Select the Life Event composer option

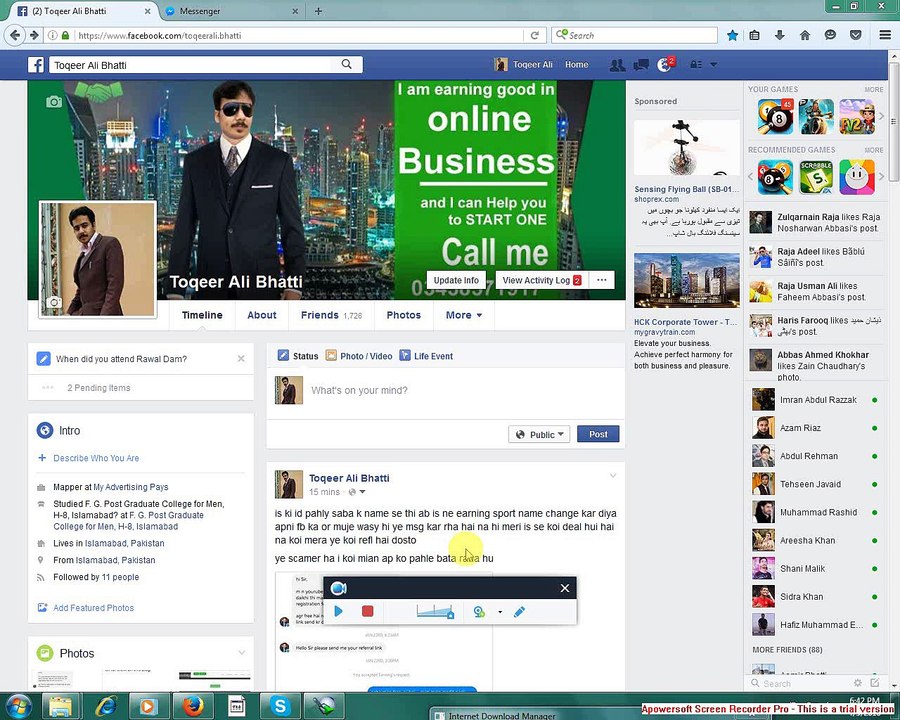pos(426,356)
